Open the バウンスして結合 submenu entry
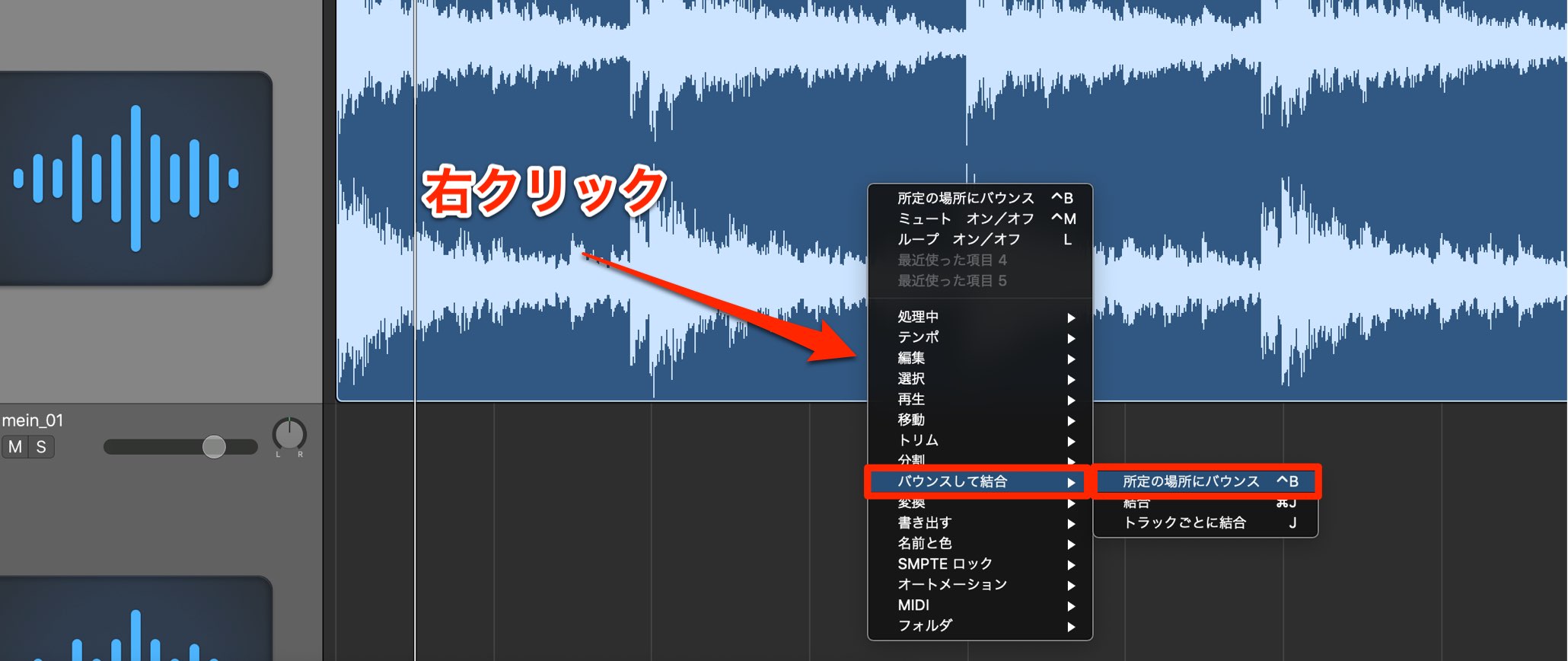 pos(980,481)
